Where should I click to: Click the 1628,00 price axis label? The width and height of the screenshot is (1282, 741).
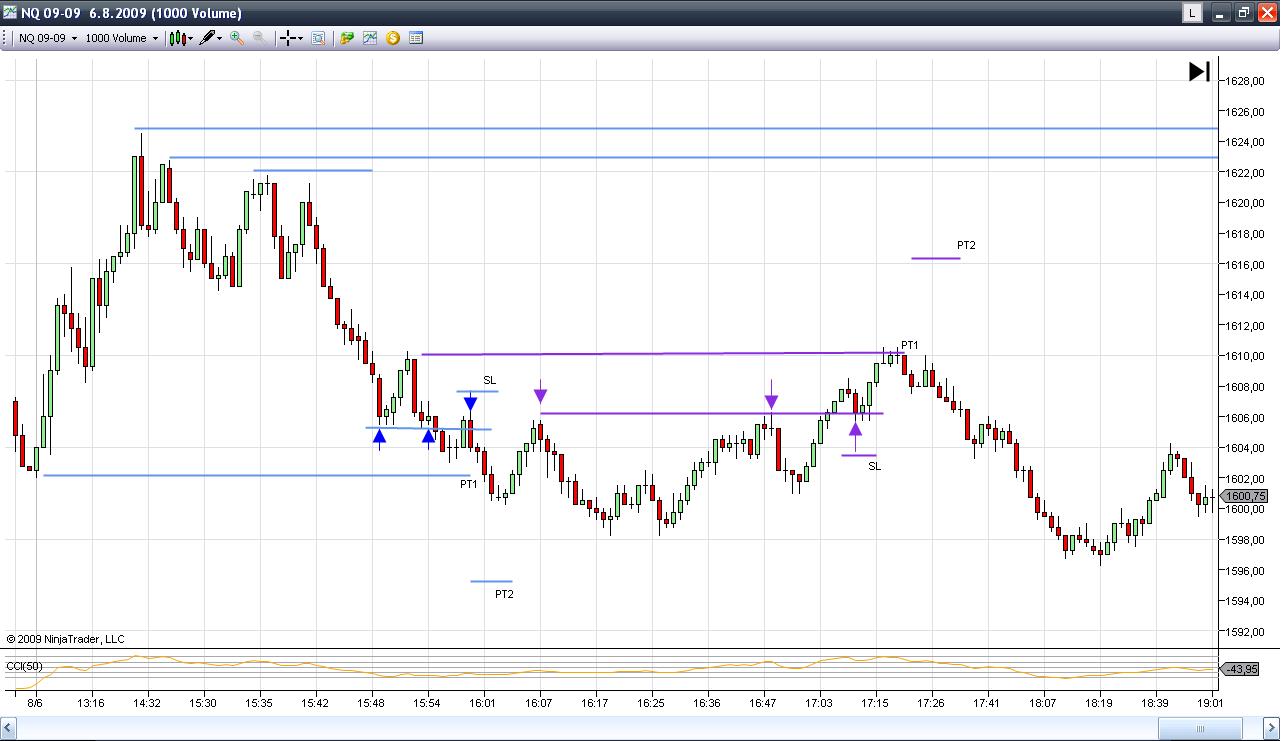(1244, 81)
